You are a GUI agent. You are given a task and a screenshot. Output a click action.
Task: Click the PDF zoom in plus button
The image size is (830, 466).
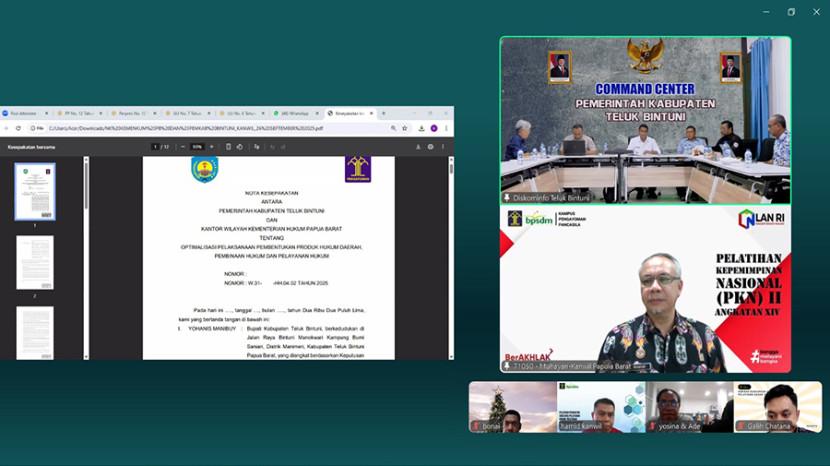pyautogui.click(x=212, y=147)
